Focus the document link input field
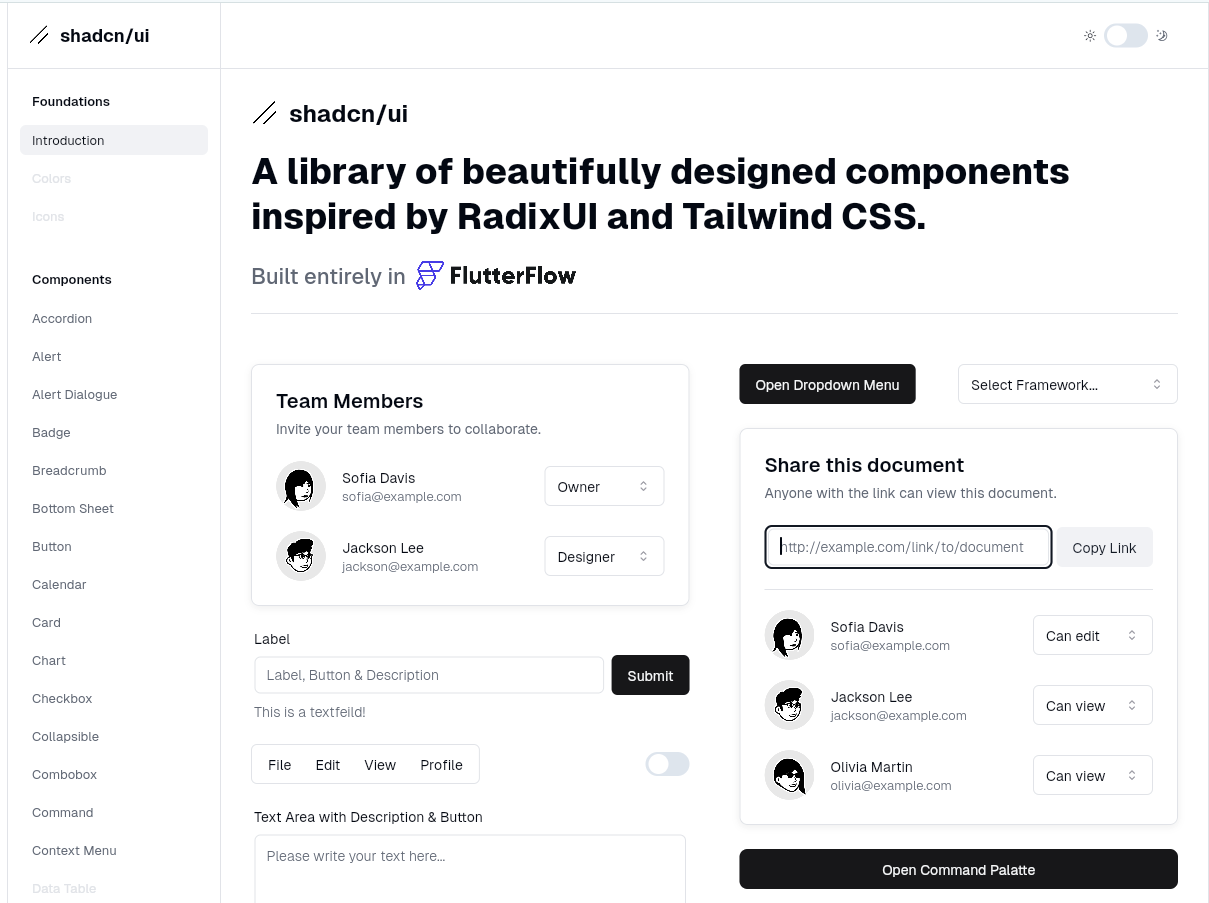The height and width of the screenshot is (903, 1209). pyautogui.click(x=908, y=547)
